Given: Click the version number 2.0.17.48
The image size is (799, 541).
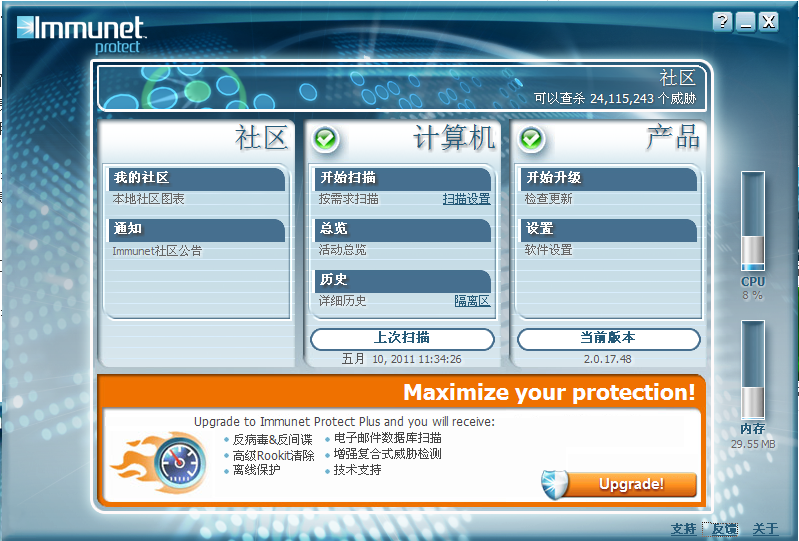Looking at the screenshot, I should click(x=607, y=359).
